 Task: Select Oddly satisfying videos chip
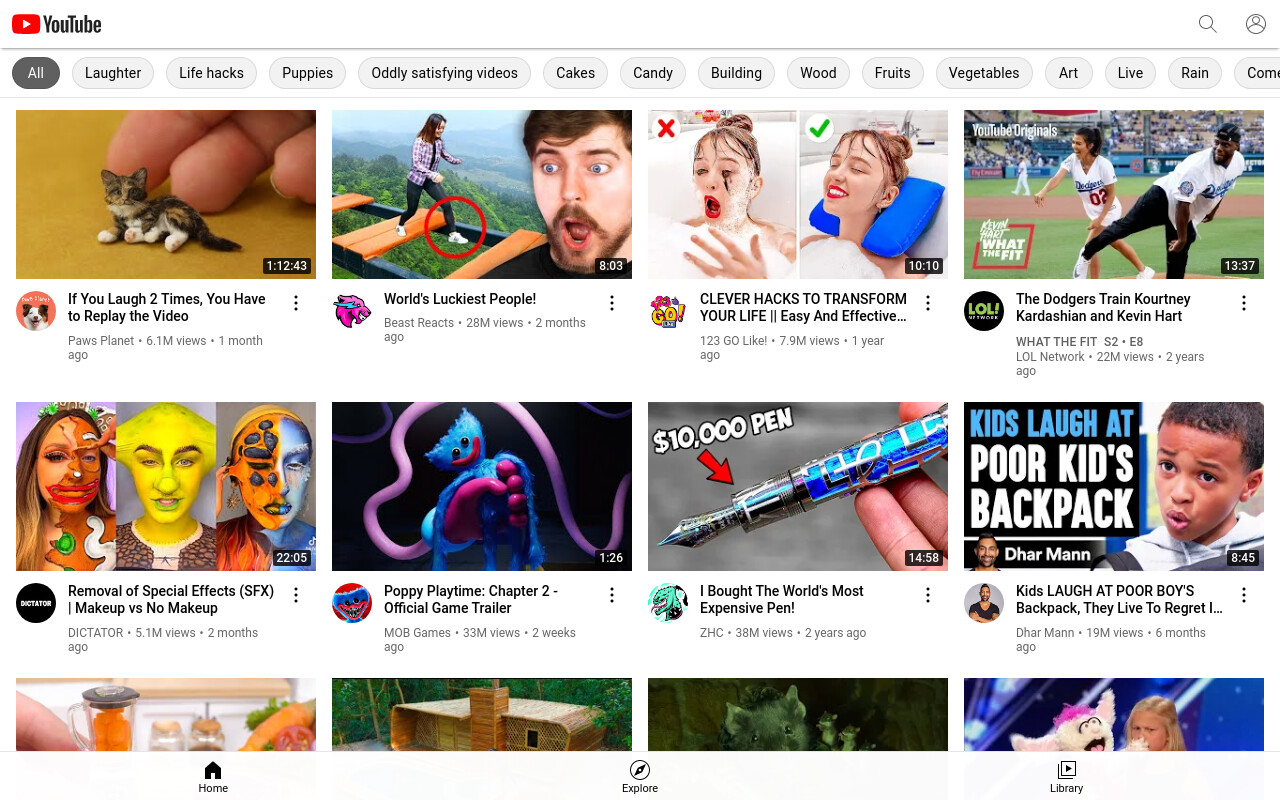[444, 73]
